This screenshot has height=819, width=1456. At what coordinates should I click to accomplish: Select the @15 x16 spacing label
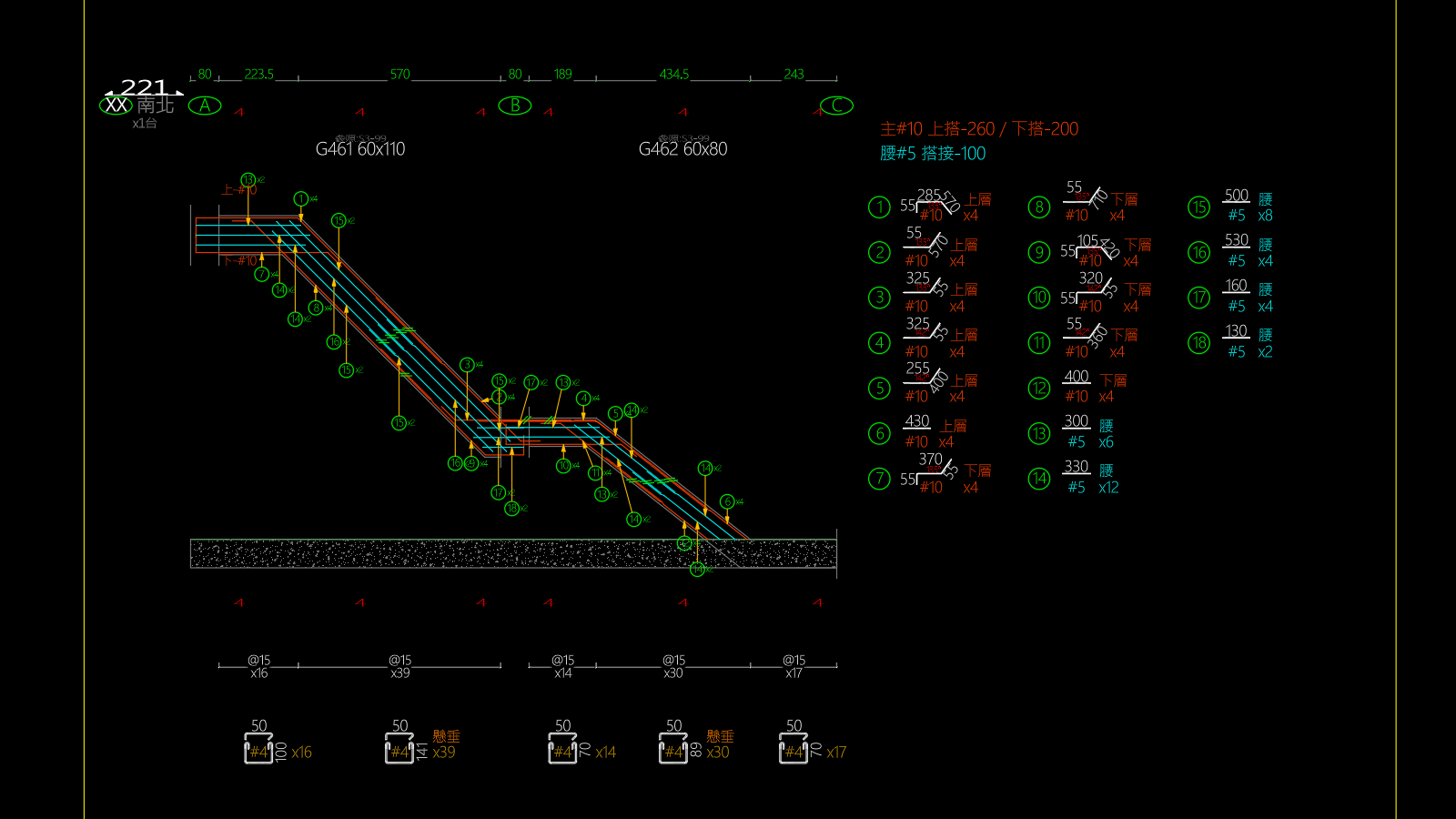(x=258, y=666)
